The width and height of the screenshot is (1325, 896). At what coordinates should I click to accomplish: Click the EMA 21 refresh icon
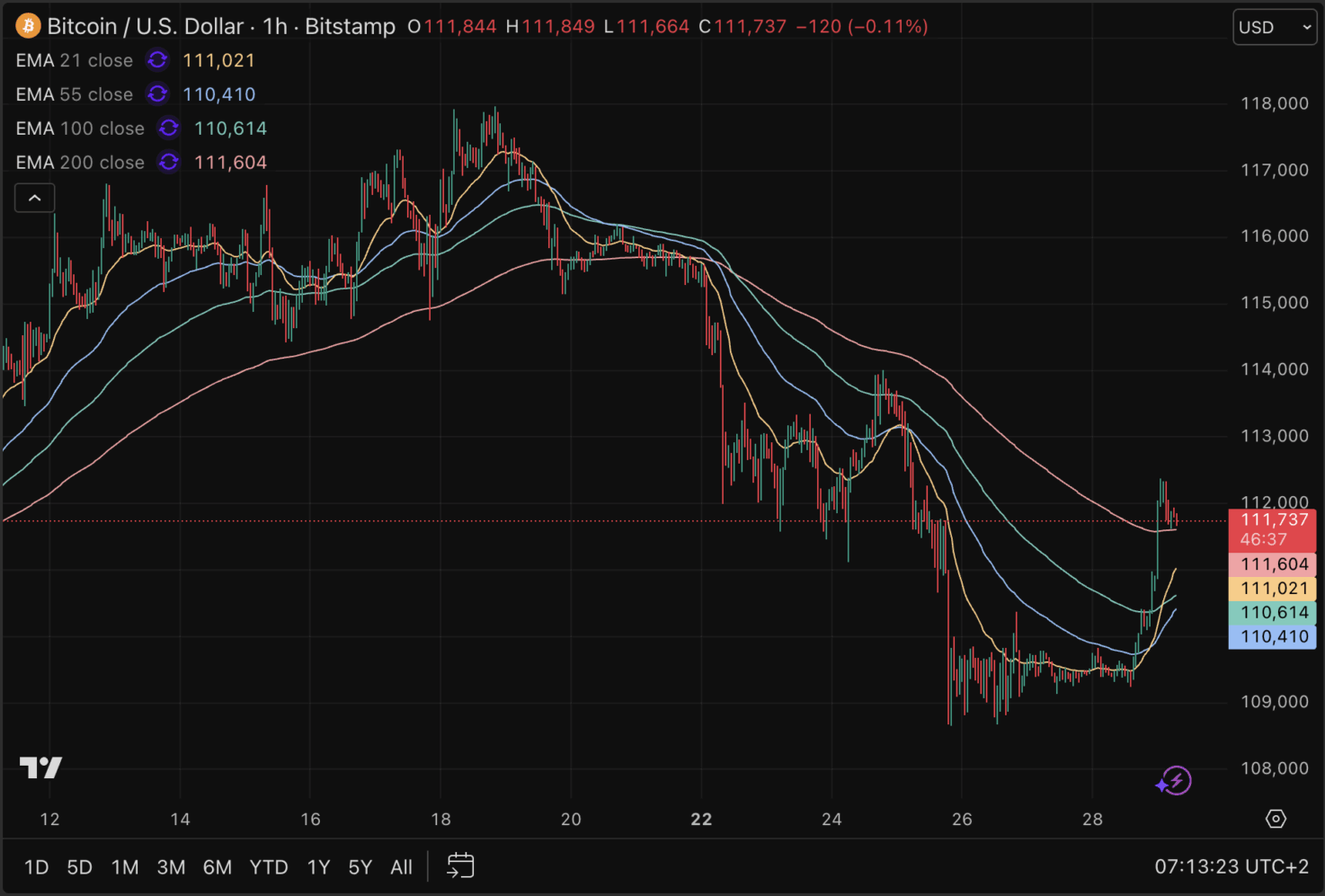click(157, 60)
